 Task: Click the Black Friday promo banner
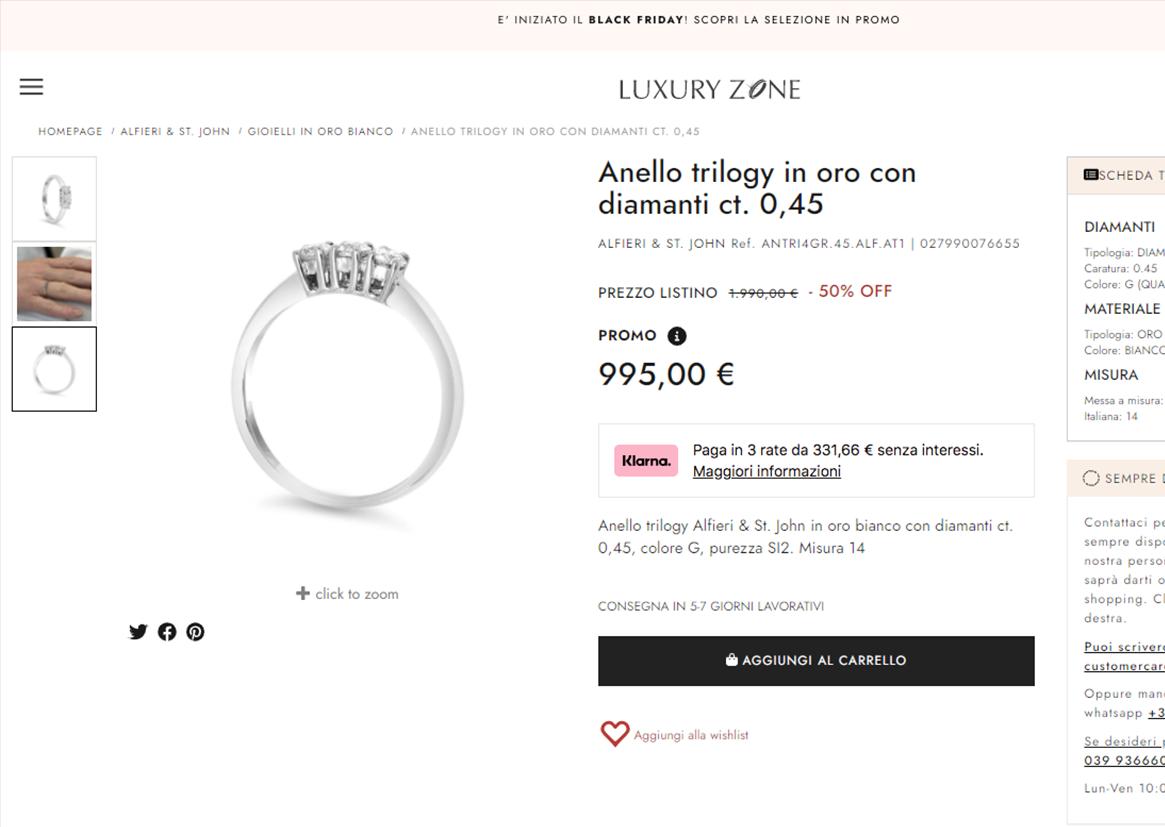pos(698,20)
